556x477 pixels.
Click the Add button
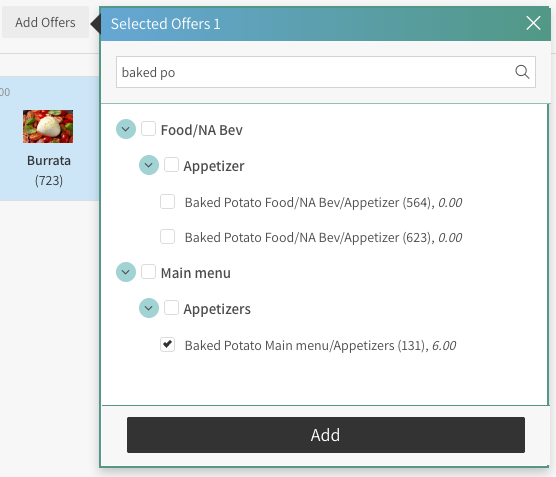pyautogui.click(x=326, y=435)
